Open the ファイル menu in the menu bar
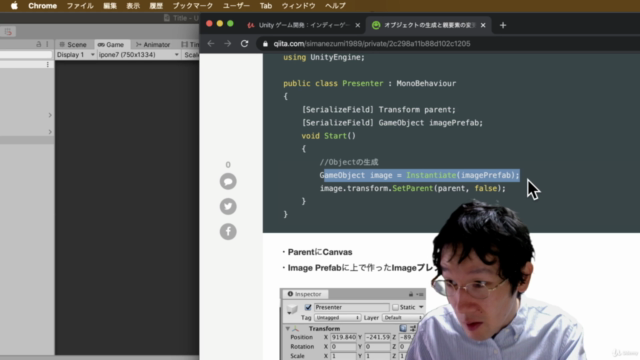640x360 pixels. pos(80,6)
